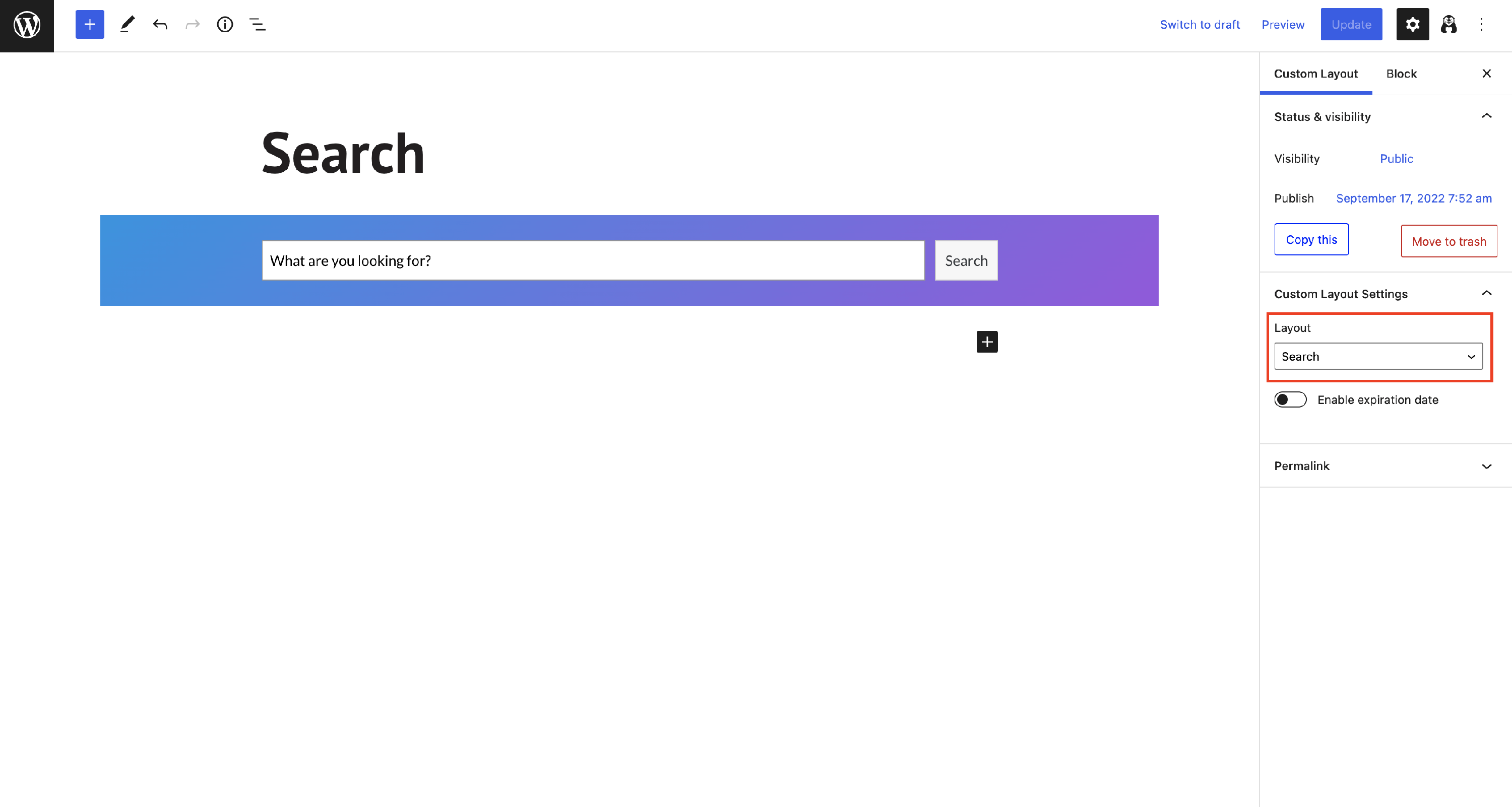Select the Tools pencil icon
This screenshot has height=807, width=1512.
(128, 25)
